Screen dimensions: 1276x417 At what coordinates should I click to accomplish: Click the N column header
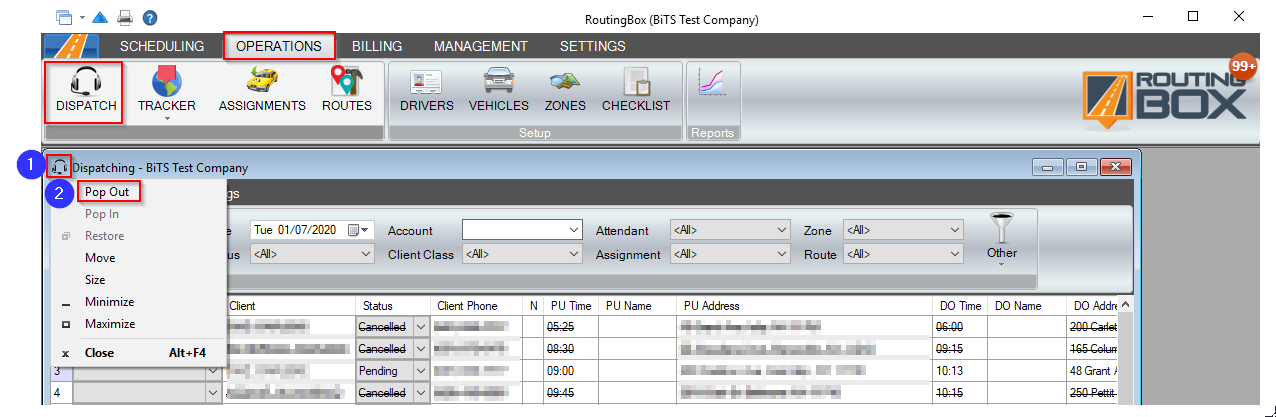point(534,305)
